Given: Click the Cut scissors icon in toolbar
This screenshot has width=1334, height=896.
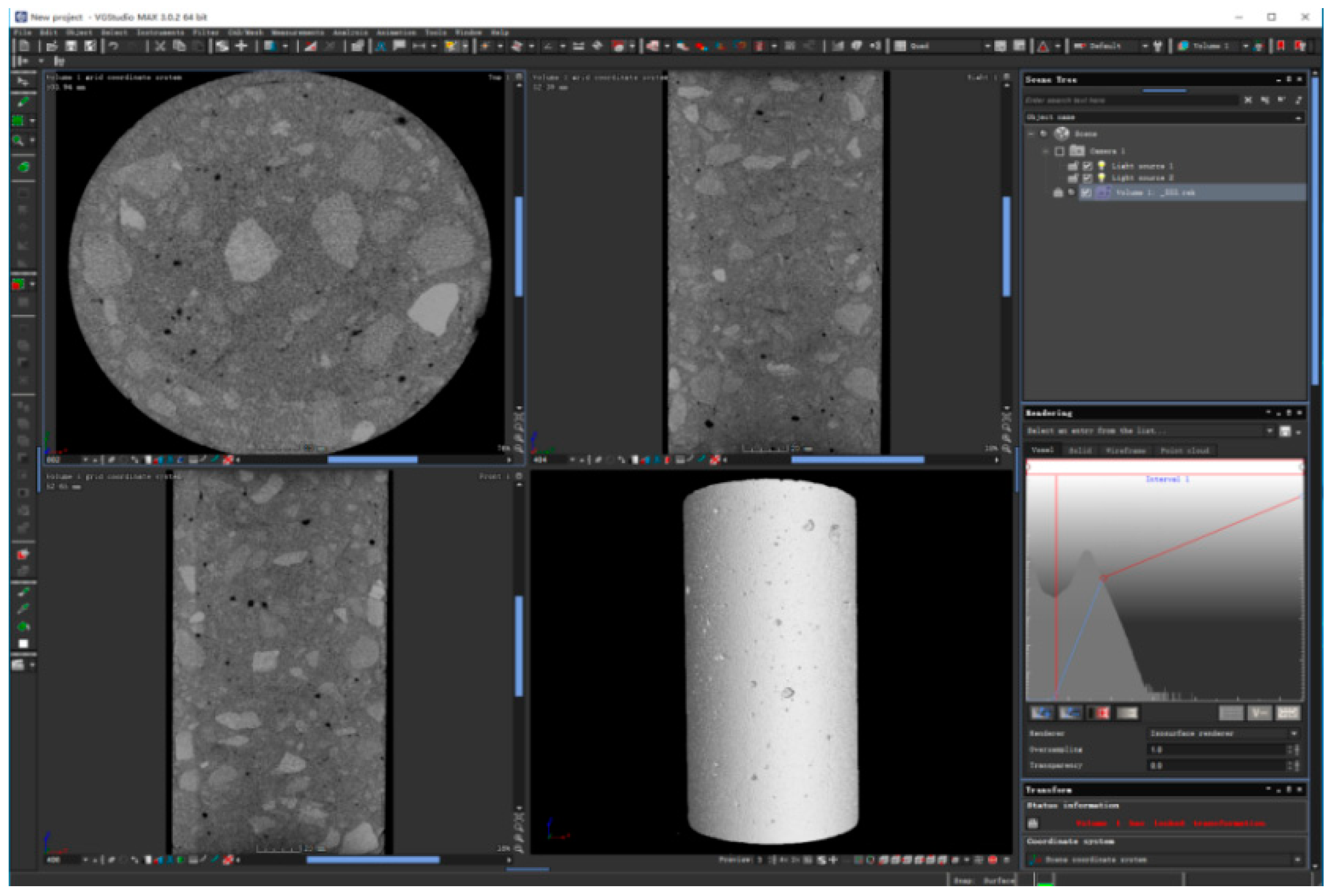Looking at the screenshot, I should click(160, 46).
